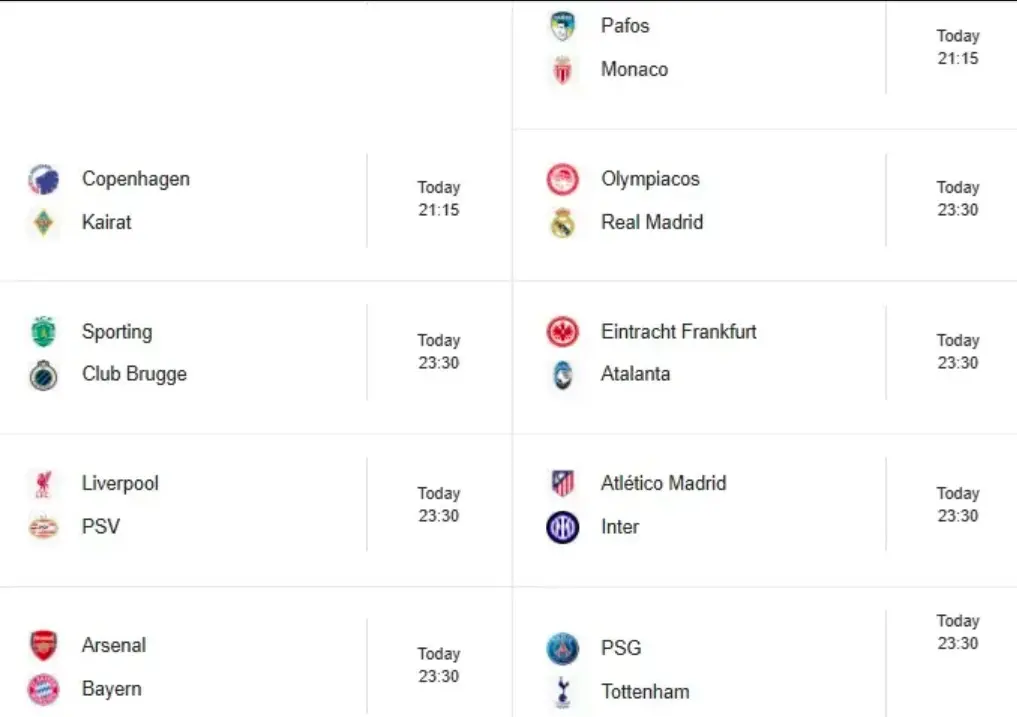
Task: Click the Inter Milan crest
Action: click(x=563, y=527)
